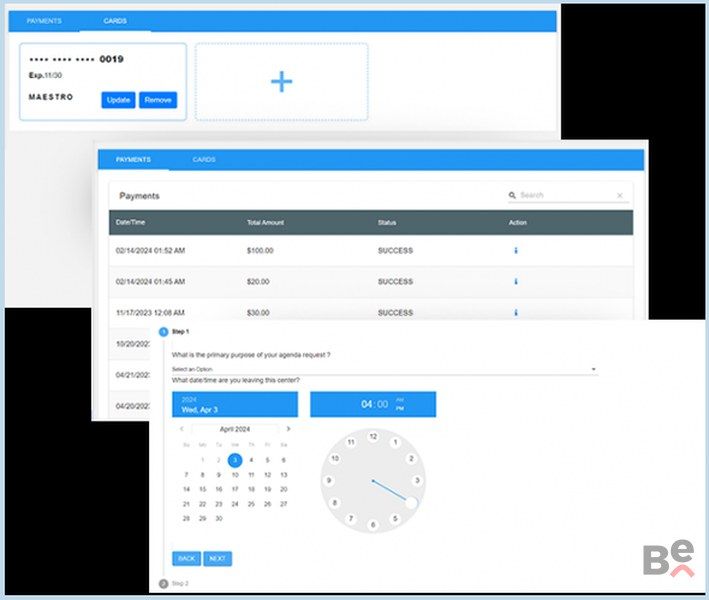Go to previous month in calendar
This screenshot has height=600, width=709.
point(181,429)
